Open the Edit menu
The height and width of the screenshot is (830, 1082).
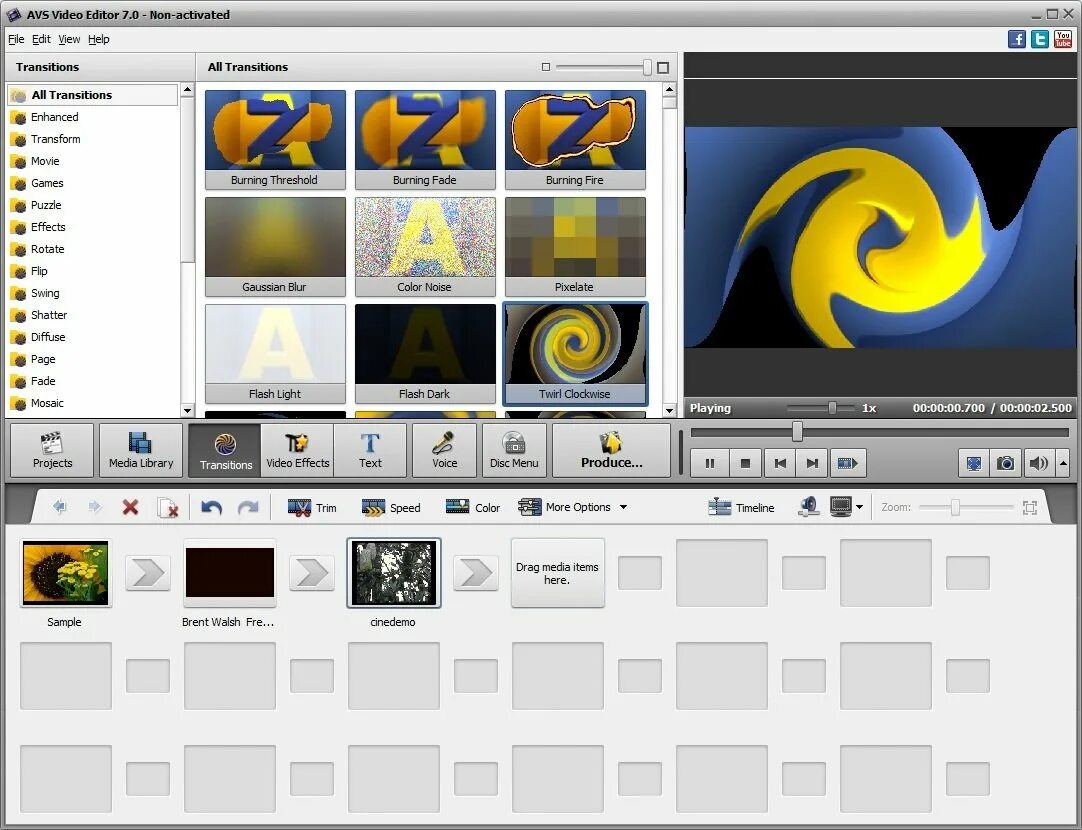[x=41, y=39]
